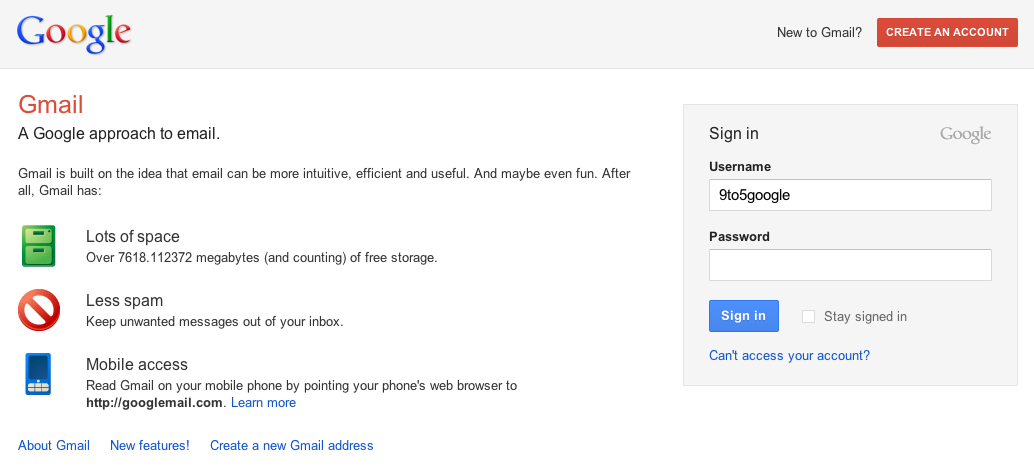
Task: Click the 'New to Gmail?' text
Action: tap(819, 33)
